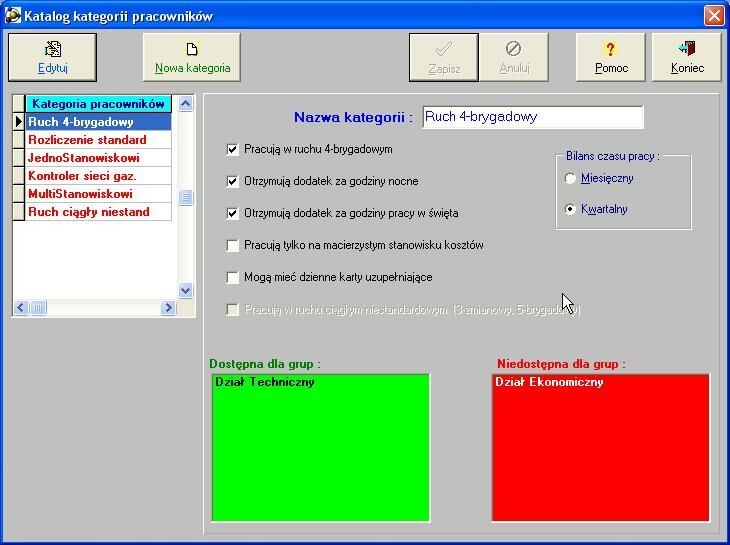Screen dimensions: 730x545
Task: Select the Ruch ciągły niestand category
Action: pos(98,212)
